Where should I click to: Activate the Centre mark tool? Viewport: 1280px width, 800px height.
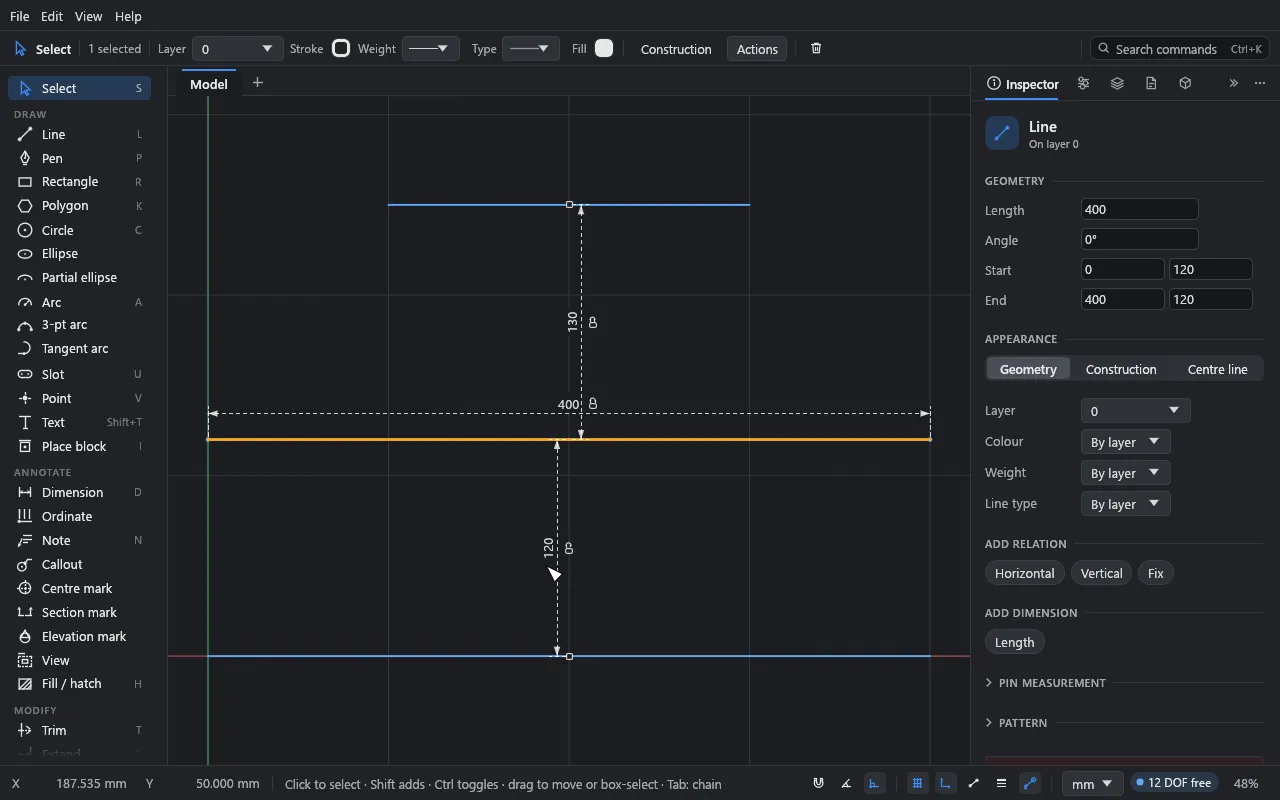pos(80,588)
